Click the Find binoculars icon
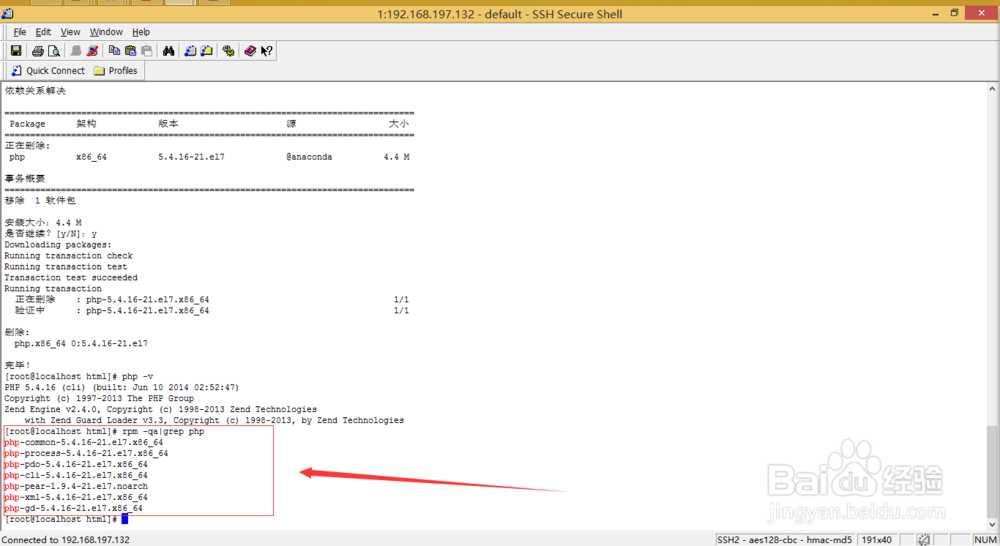Image resolution: width=1000 pixels, height=546 pixels. point(168,51)
